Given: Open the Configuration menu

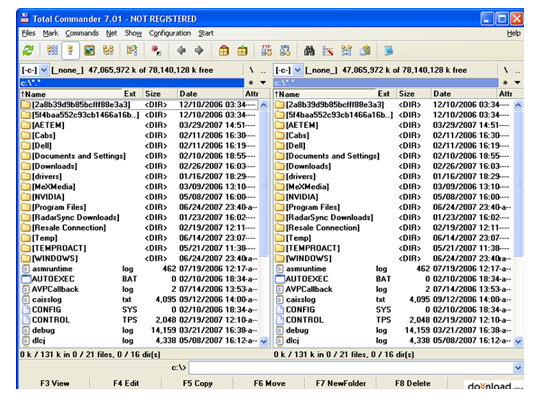Looking at the screenshot, I should pos(170,33).
